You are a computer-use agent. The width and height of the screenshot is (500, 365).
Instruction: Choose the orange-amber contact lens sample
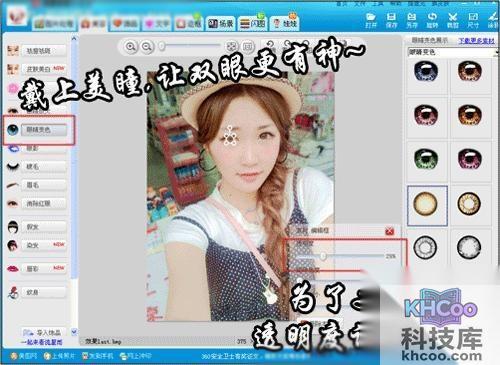(x=469, y=115)
